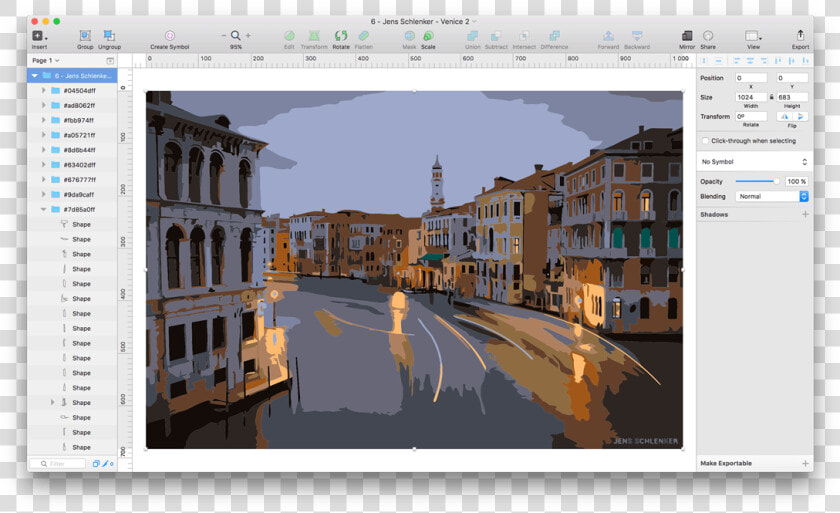Viewport: 840px width, 513px height.
Task: Click the layer Filter search field
Action: point(57,464)
